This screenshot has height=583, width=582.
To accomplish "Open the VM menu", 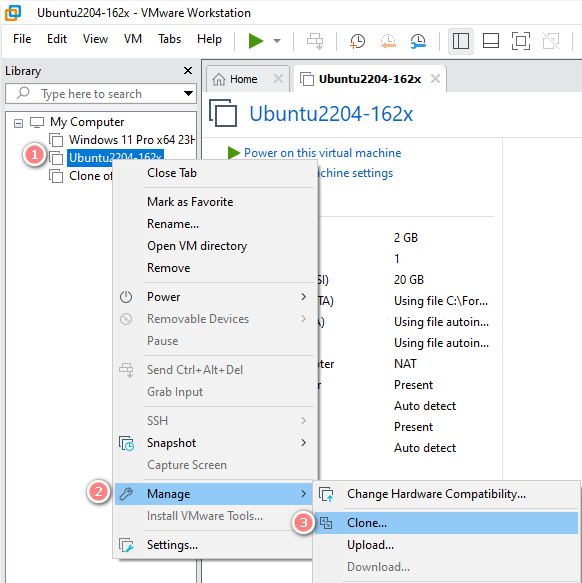I will [x=133, y=39].
